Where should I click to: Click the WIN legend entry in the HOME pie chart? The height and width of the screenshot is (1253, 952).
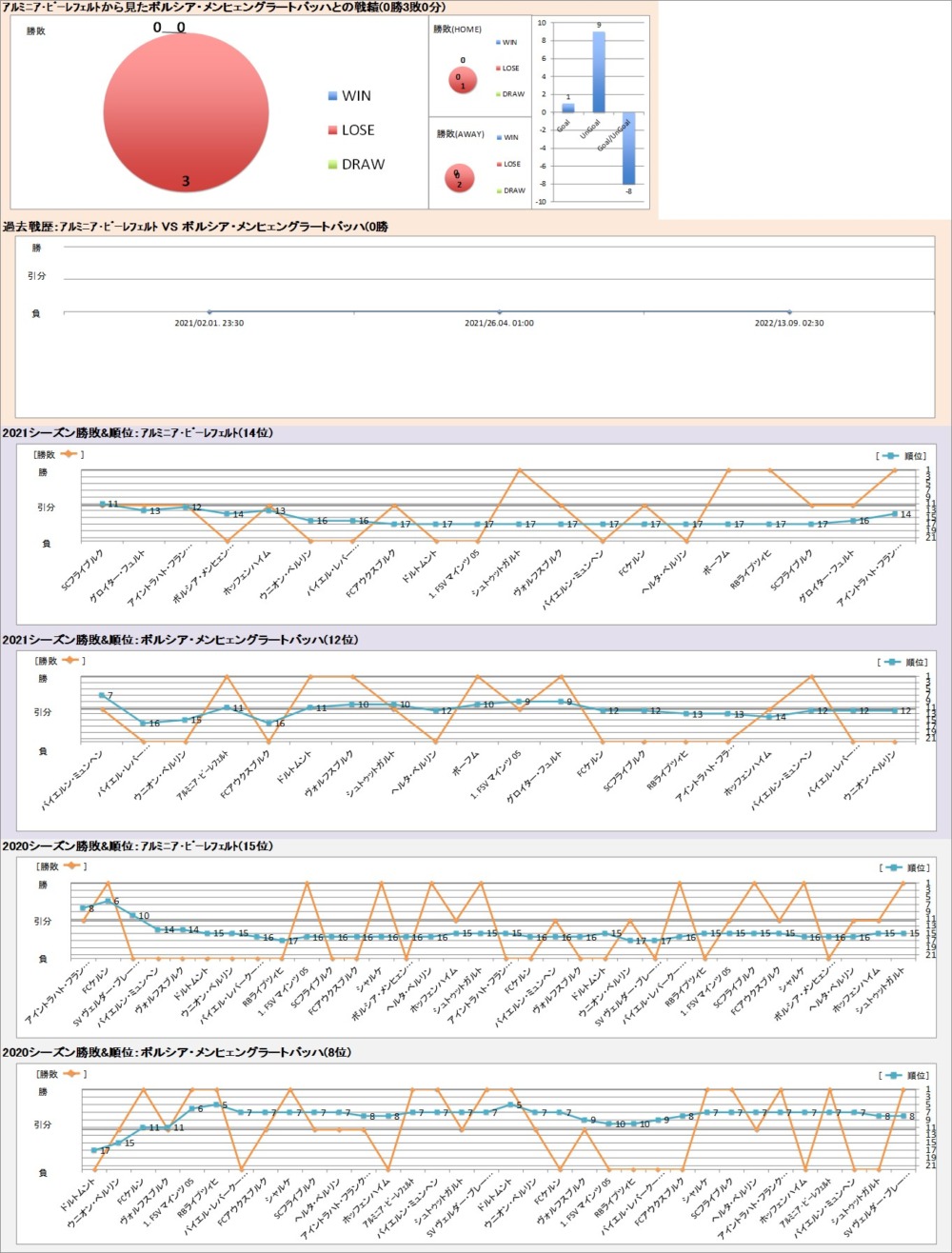tap(509, 43)
